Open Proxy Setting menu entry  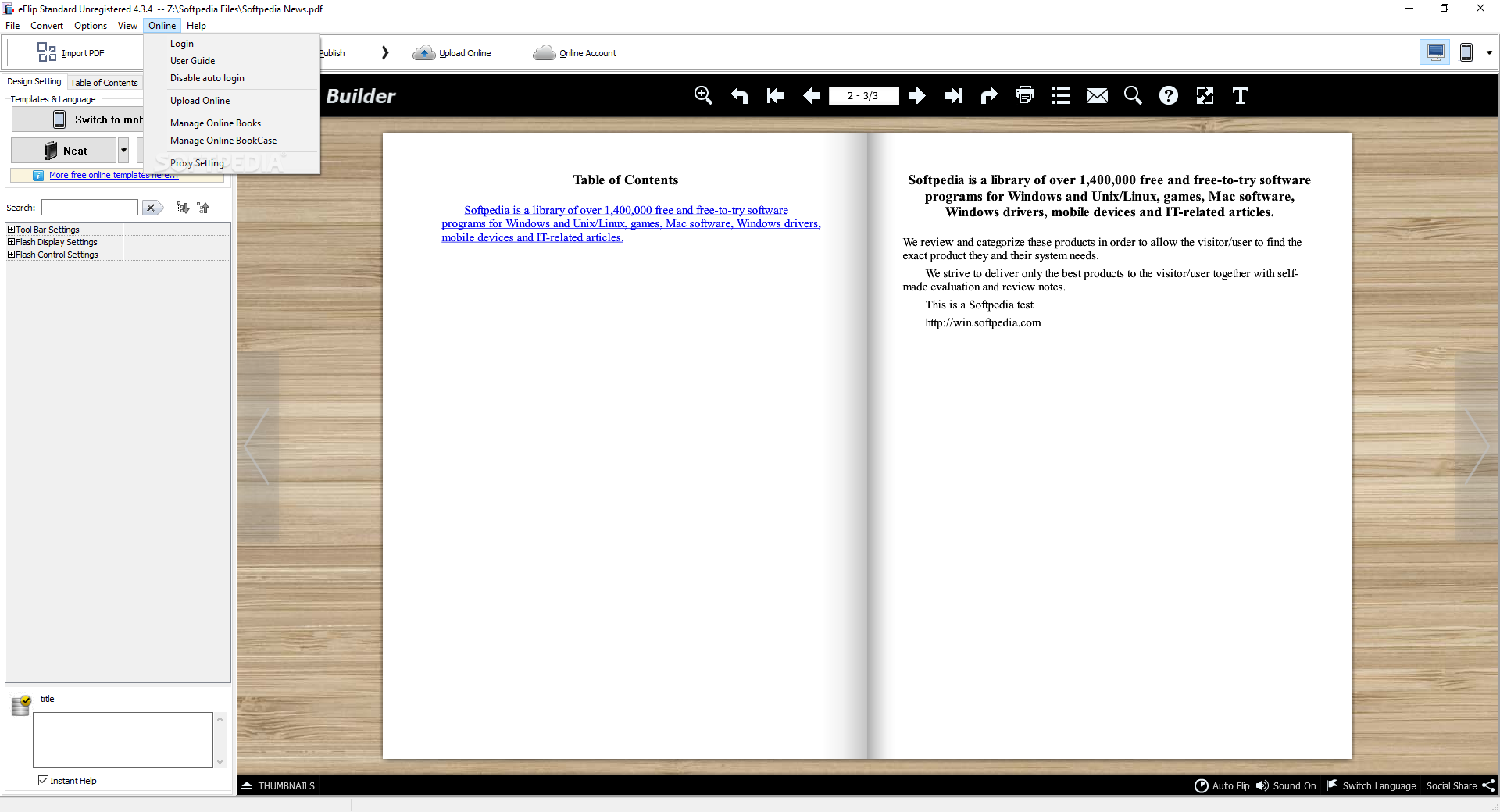[x=231, y=163]
